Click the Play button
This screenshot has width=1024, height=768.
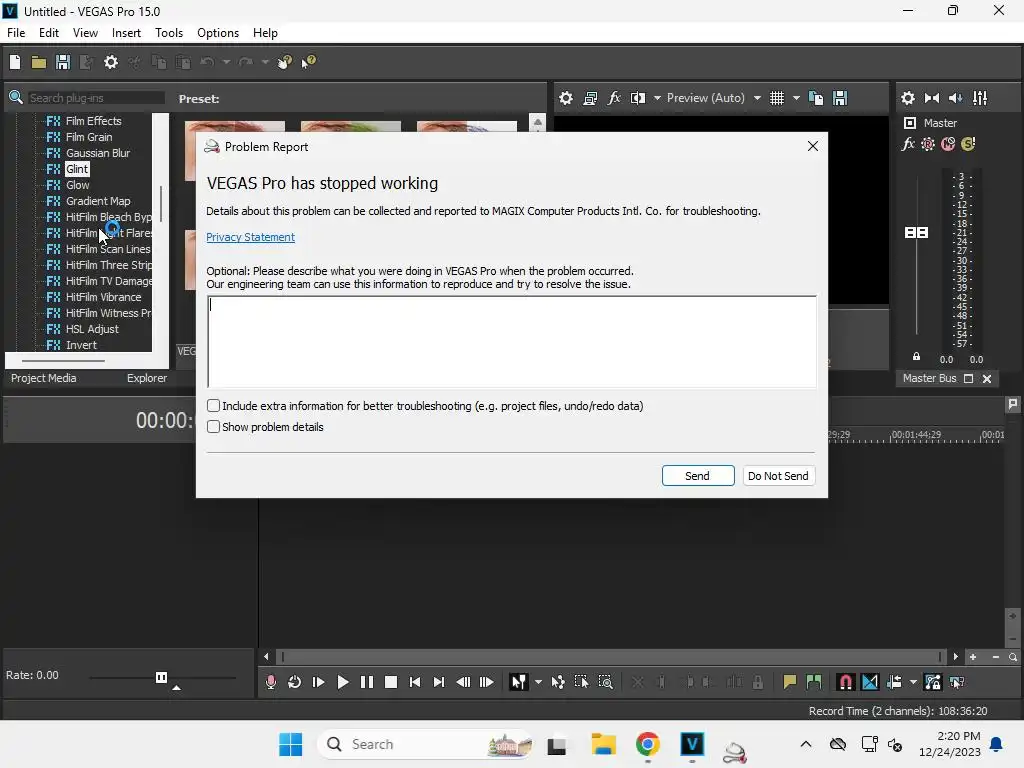(x=342, y=682)
